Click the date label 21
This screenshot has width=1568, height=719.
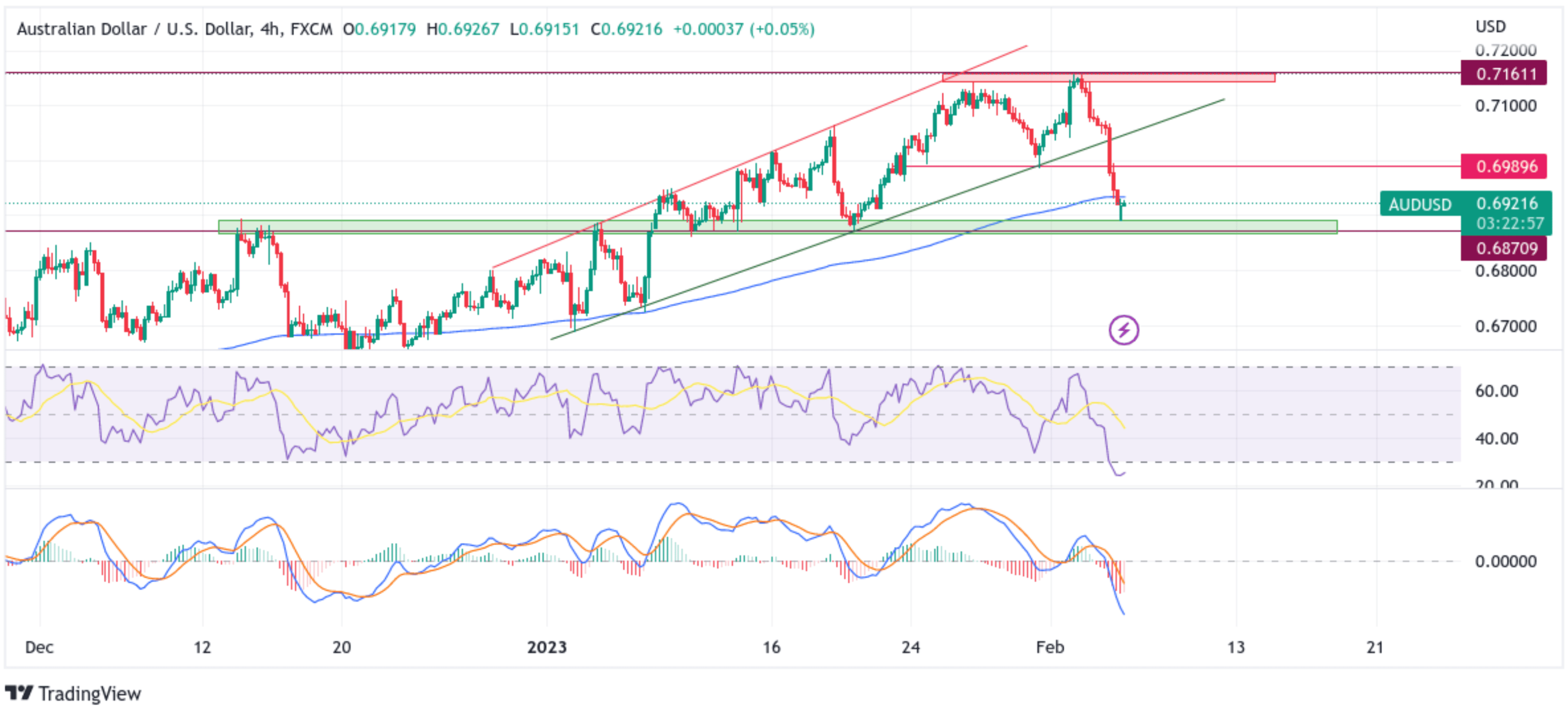pyautogui.click(x=1375, y=647)
